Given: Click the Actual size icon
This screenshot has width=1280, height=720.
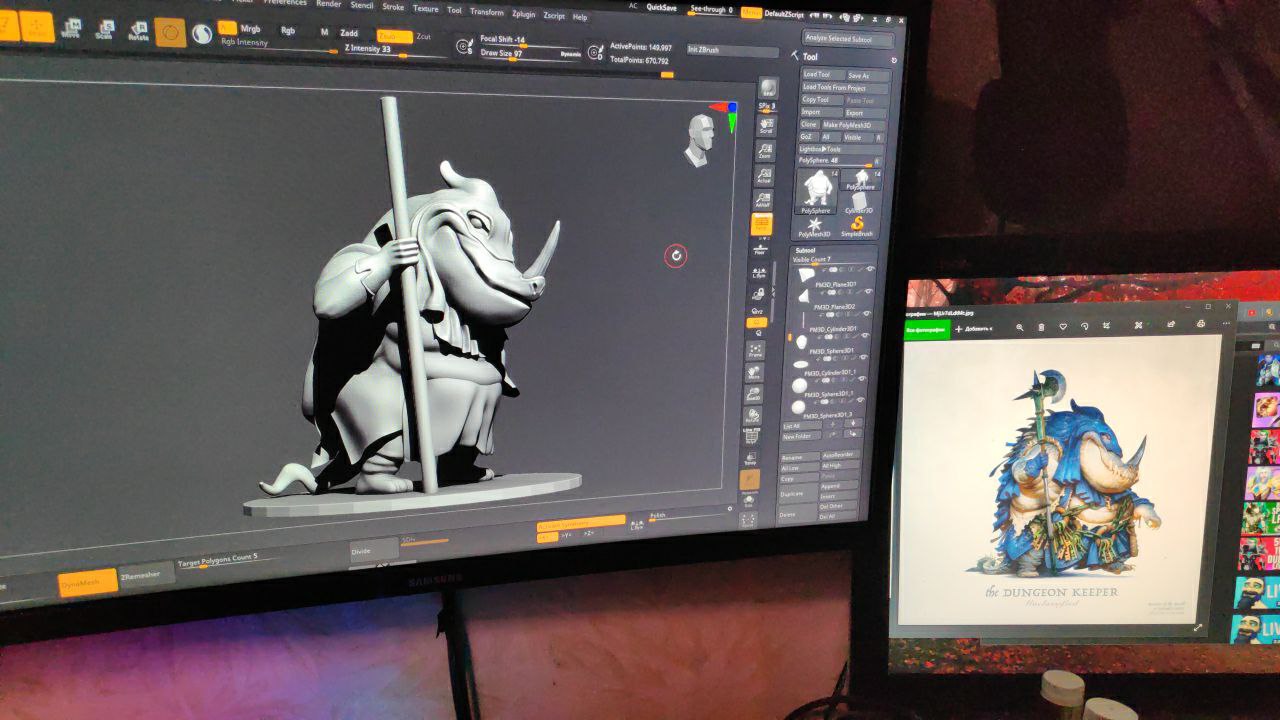Looking at the screenshot, I should pyautogui.click(x=763, y=176).
